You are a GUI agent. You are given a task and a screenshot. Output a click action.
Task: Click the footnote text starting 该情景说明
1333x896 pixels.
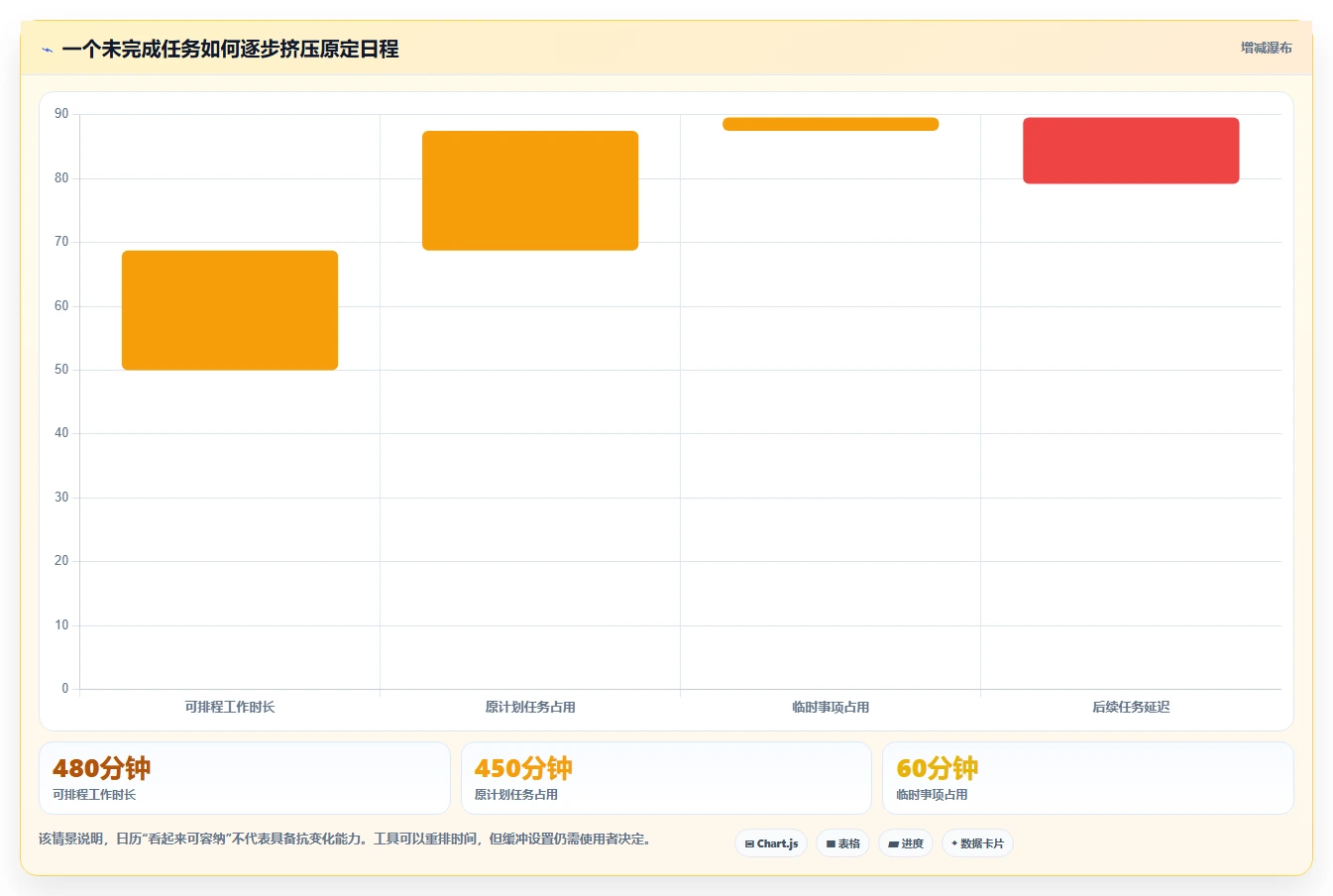345,839
